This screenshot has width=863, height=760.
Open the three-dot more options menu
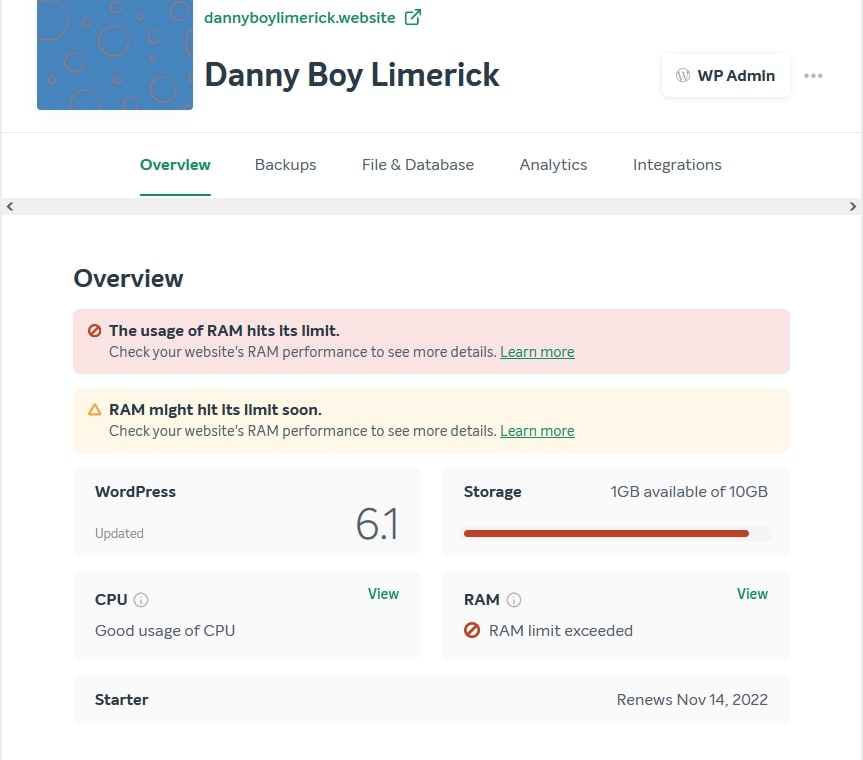tap(813, 75)
